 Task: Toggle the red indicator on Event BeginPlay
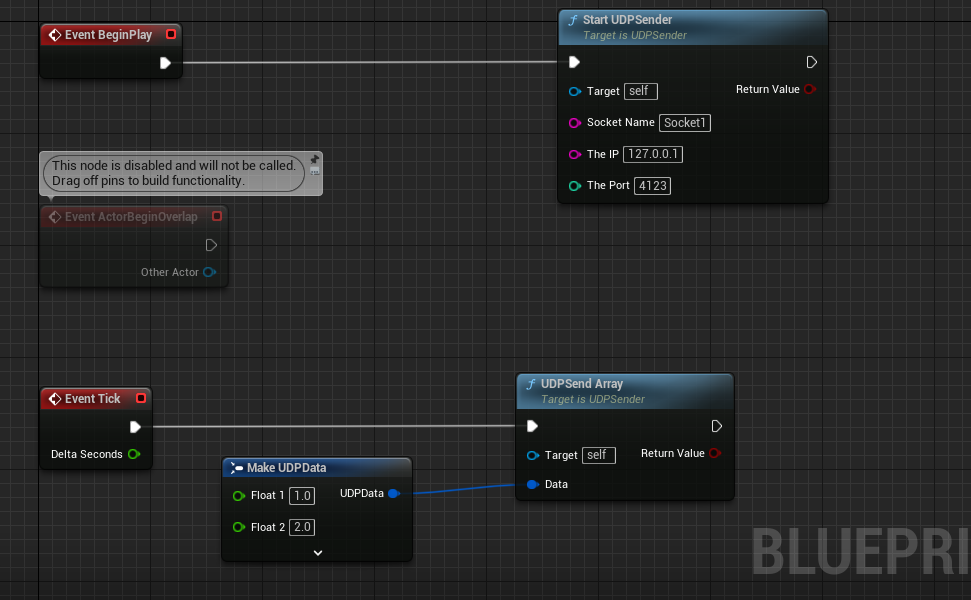170,33
